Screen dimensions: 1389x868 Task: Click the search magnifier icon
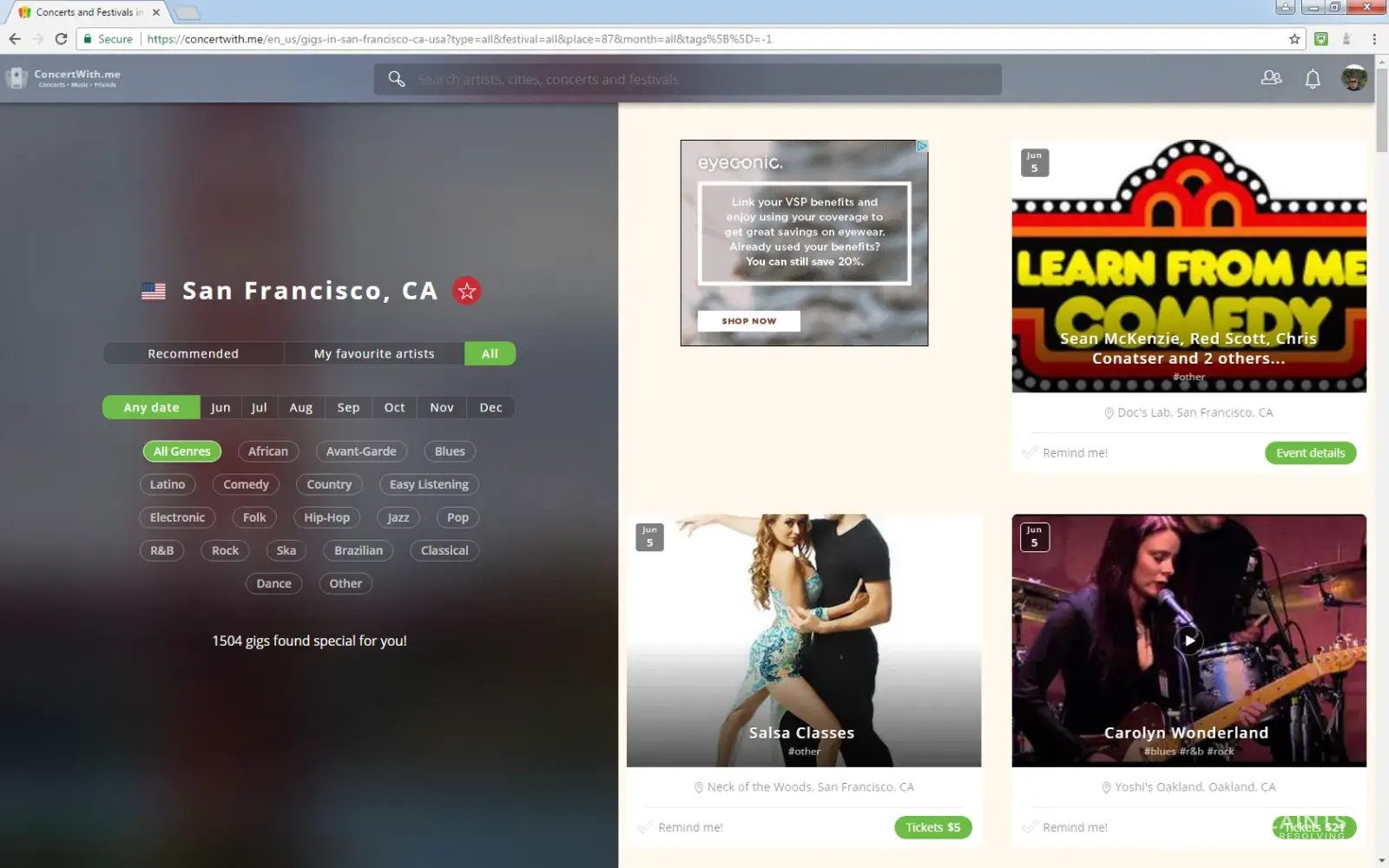[x=397, y=79]
